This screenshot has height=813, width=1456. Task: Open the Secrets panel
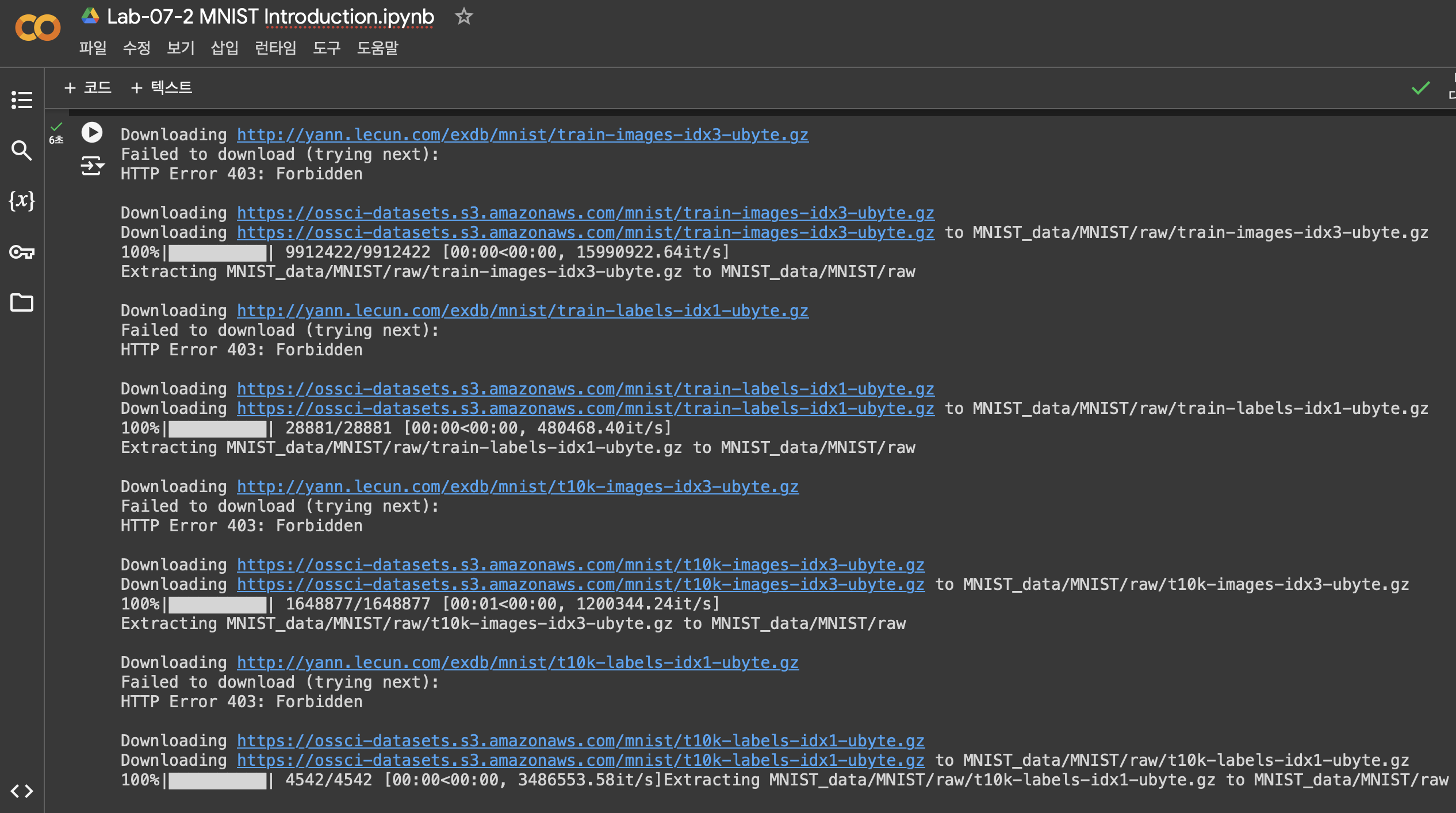pos(21,252)
